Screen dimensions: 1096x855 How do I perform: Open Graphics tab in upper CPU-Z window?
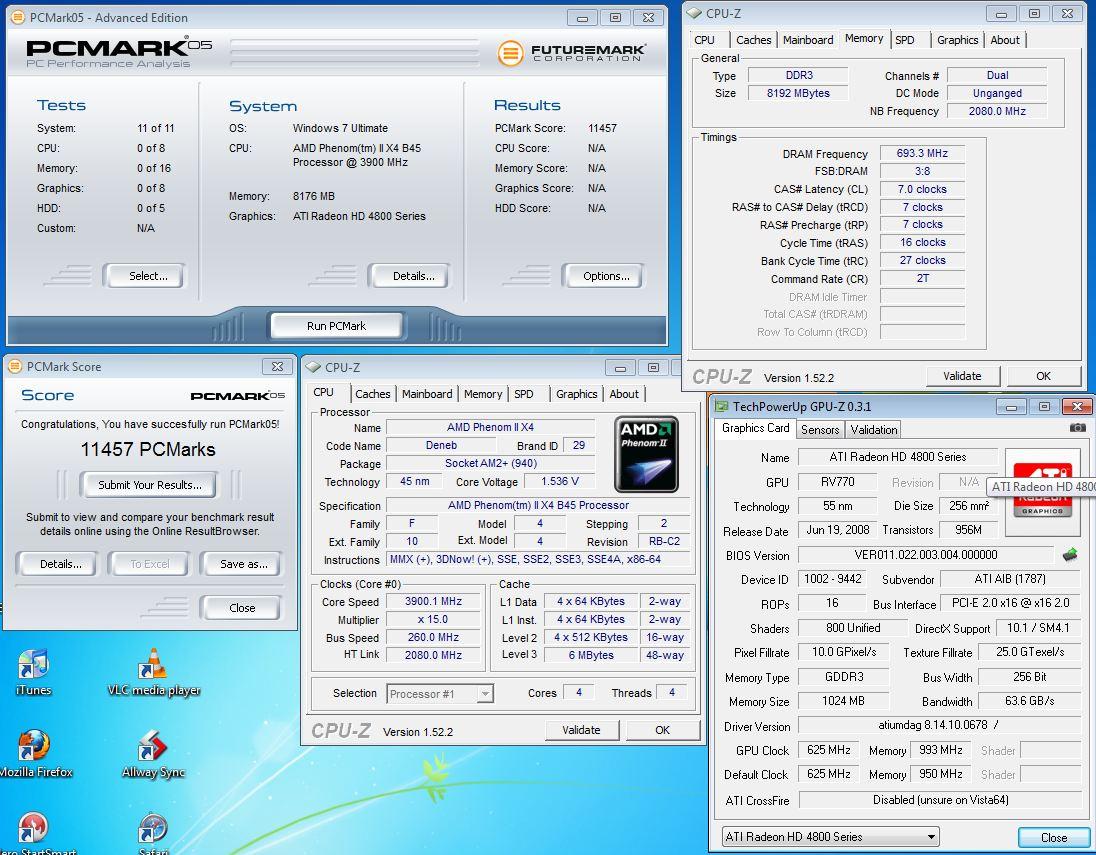pos(958,40)
